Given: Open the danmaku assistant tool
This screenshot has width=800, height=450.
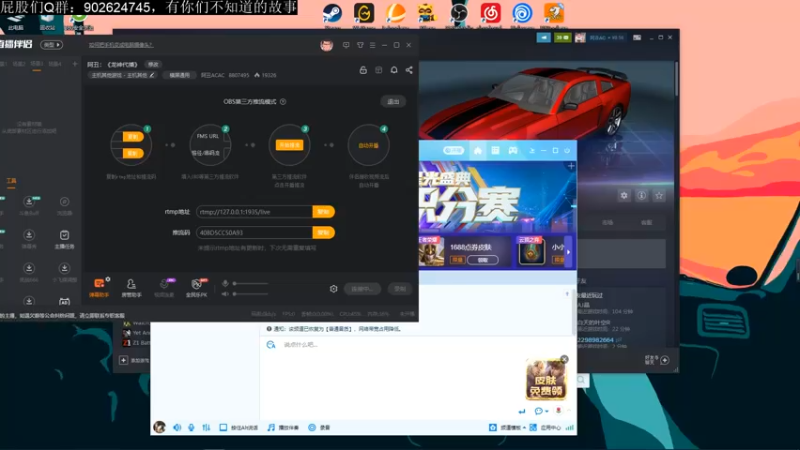Looking at the screenshot, I should coord(99,288).
